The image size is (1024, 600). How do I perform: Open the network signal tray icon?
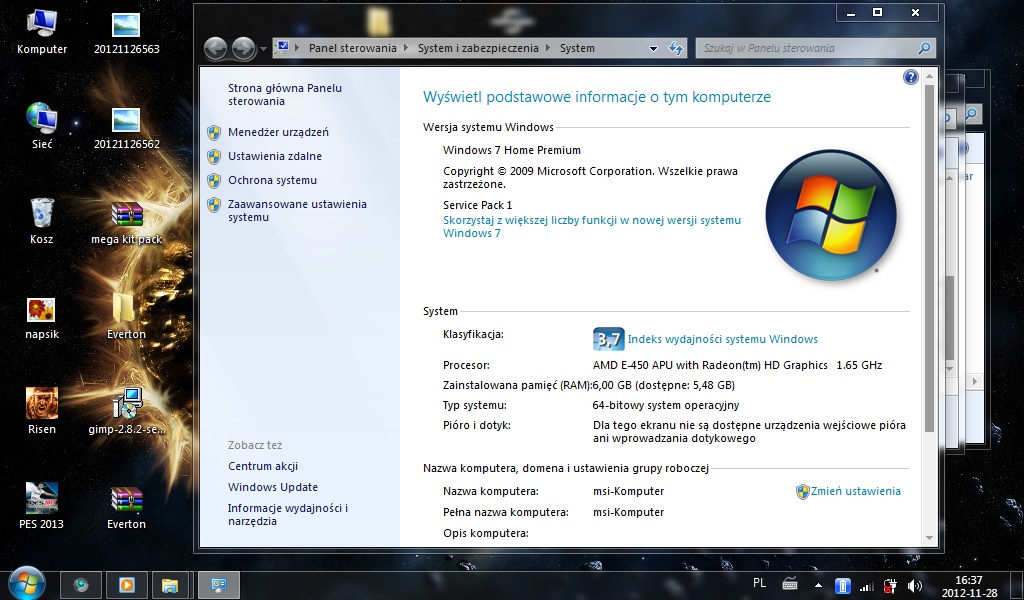pyautogui.click(x=867, y=586)
